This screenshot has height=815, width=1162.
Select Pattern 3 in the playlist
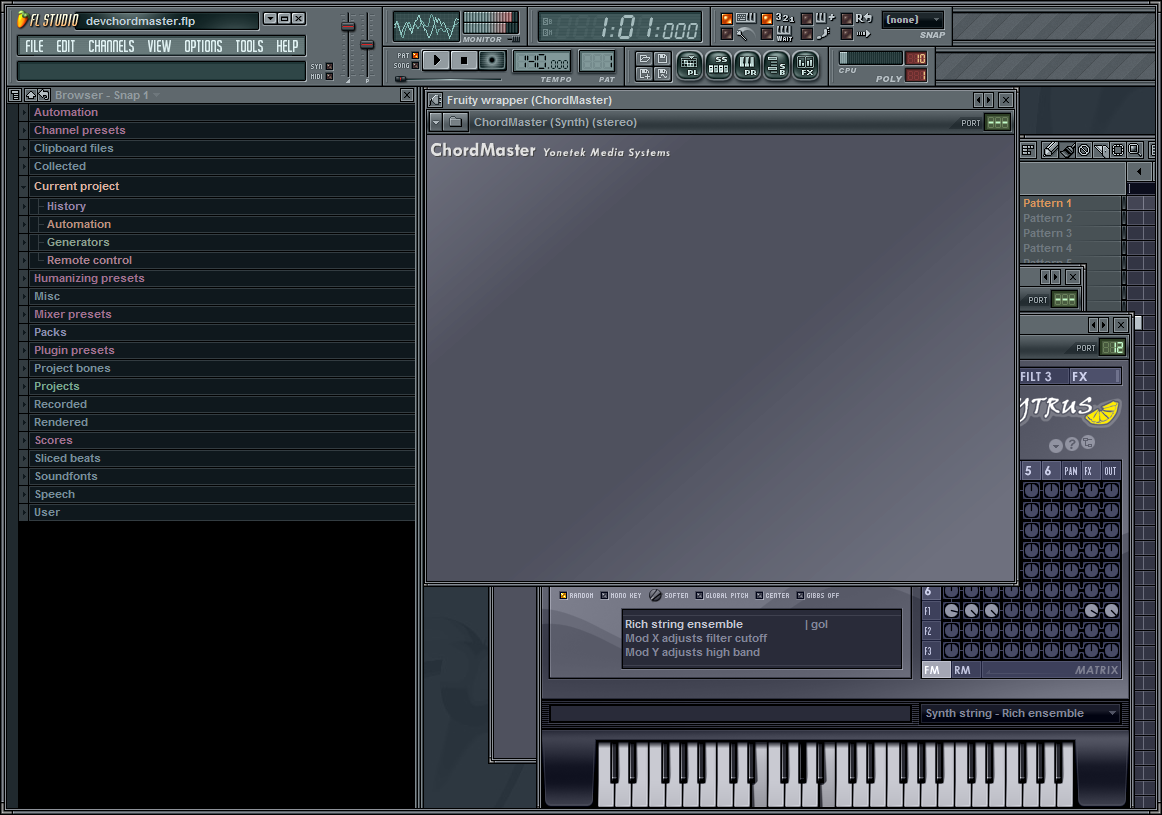1047,233
